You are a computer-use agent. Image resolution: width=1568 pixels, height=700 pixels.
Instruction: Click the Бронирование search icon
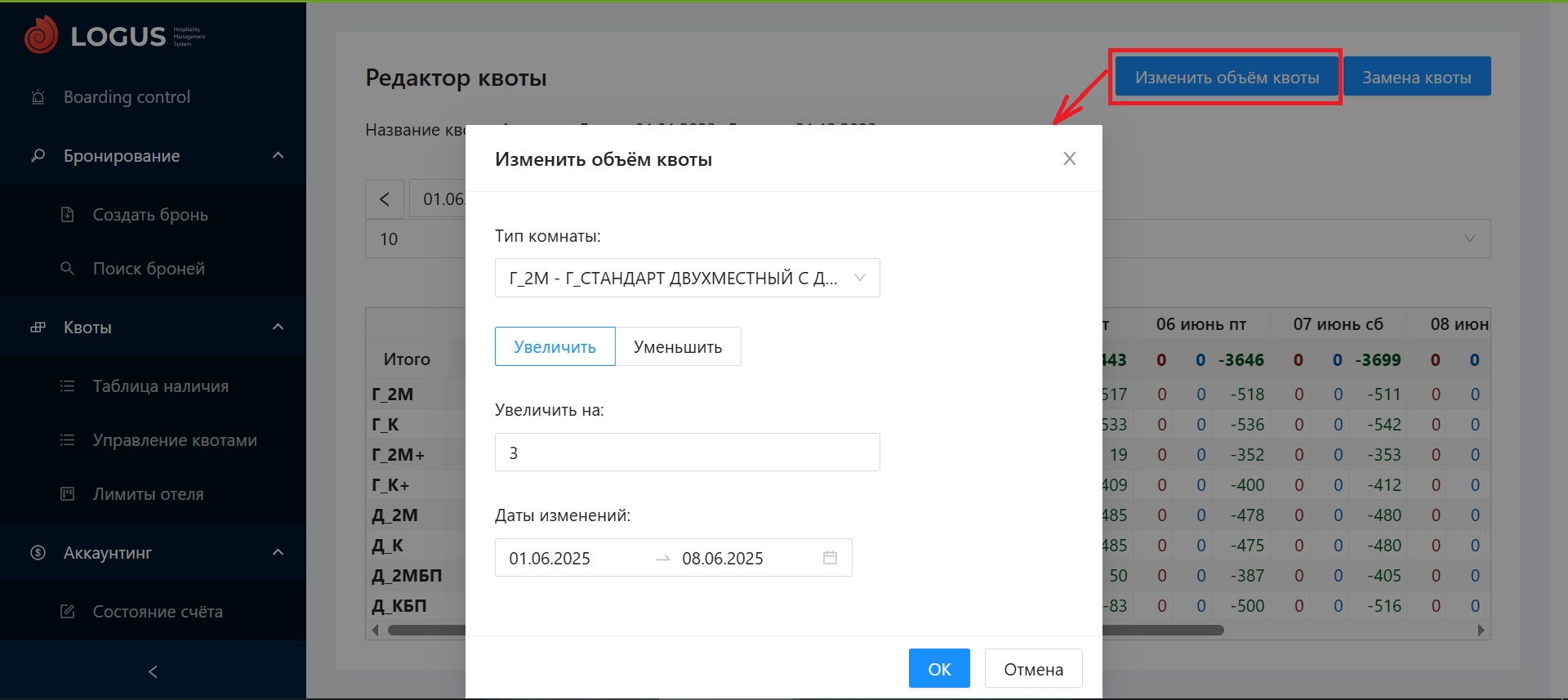click(x=38, y=155)
